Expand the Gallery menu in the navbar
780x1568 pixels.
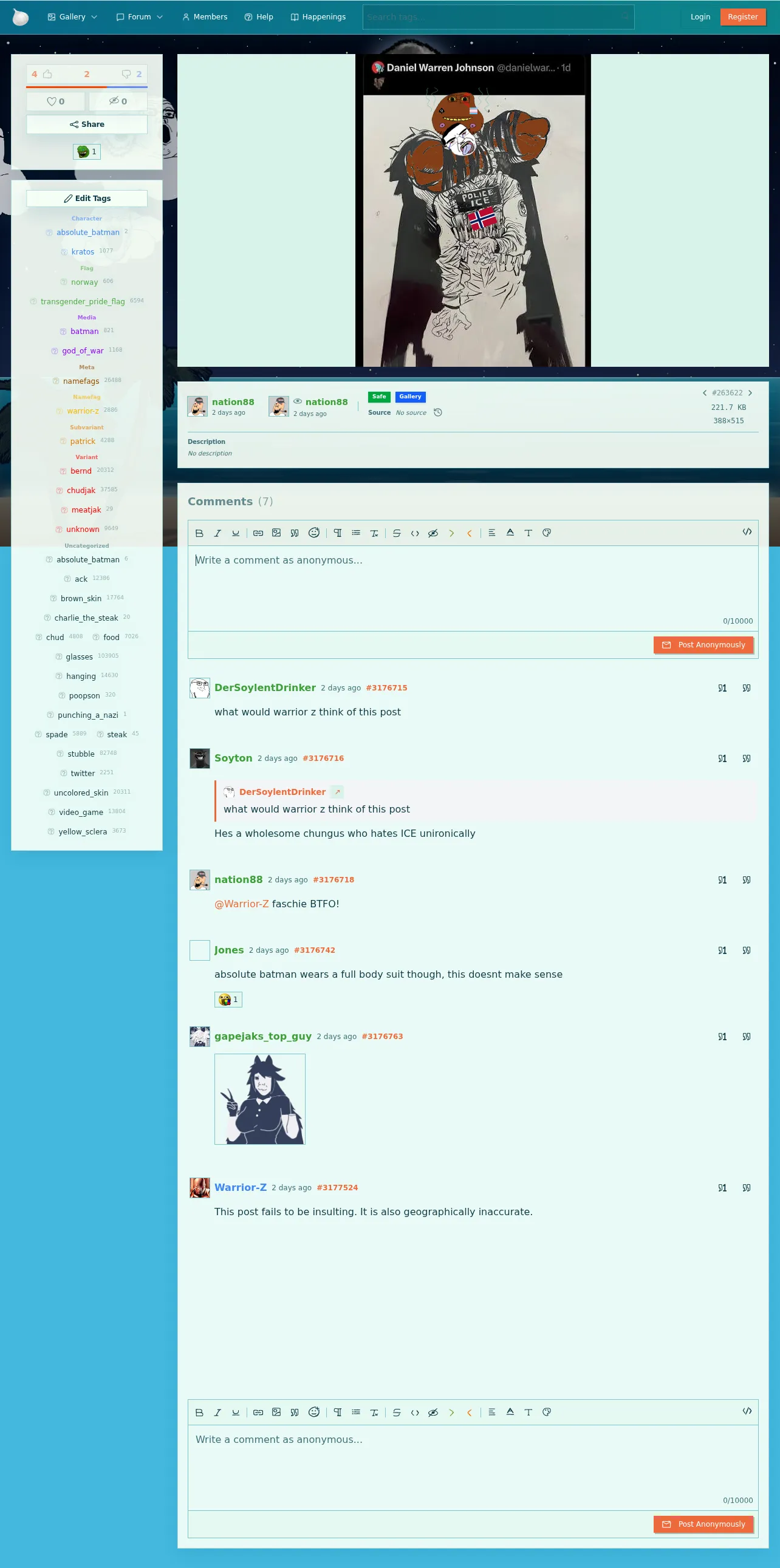(72, 17)
